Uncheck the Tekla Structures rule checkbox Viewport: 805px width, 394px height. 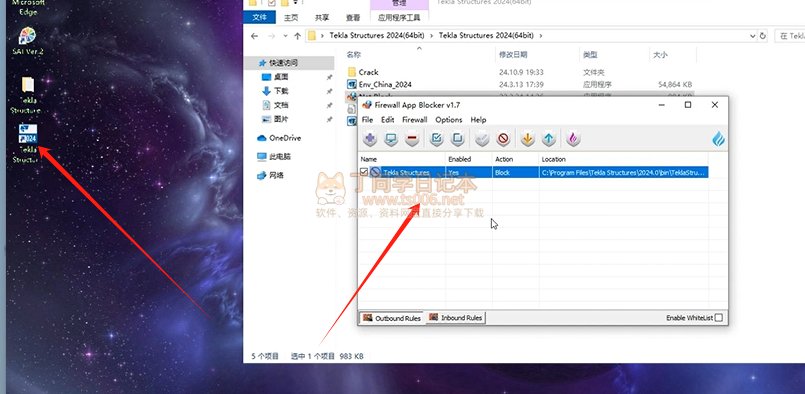(364, 172)
